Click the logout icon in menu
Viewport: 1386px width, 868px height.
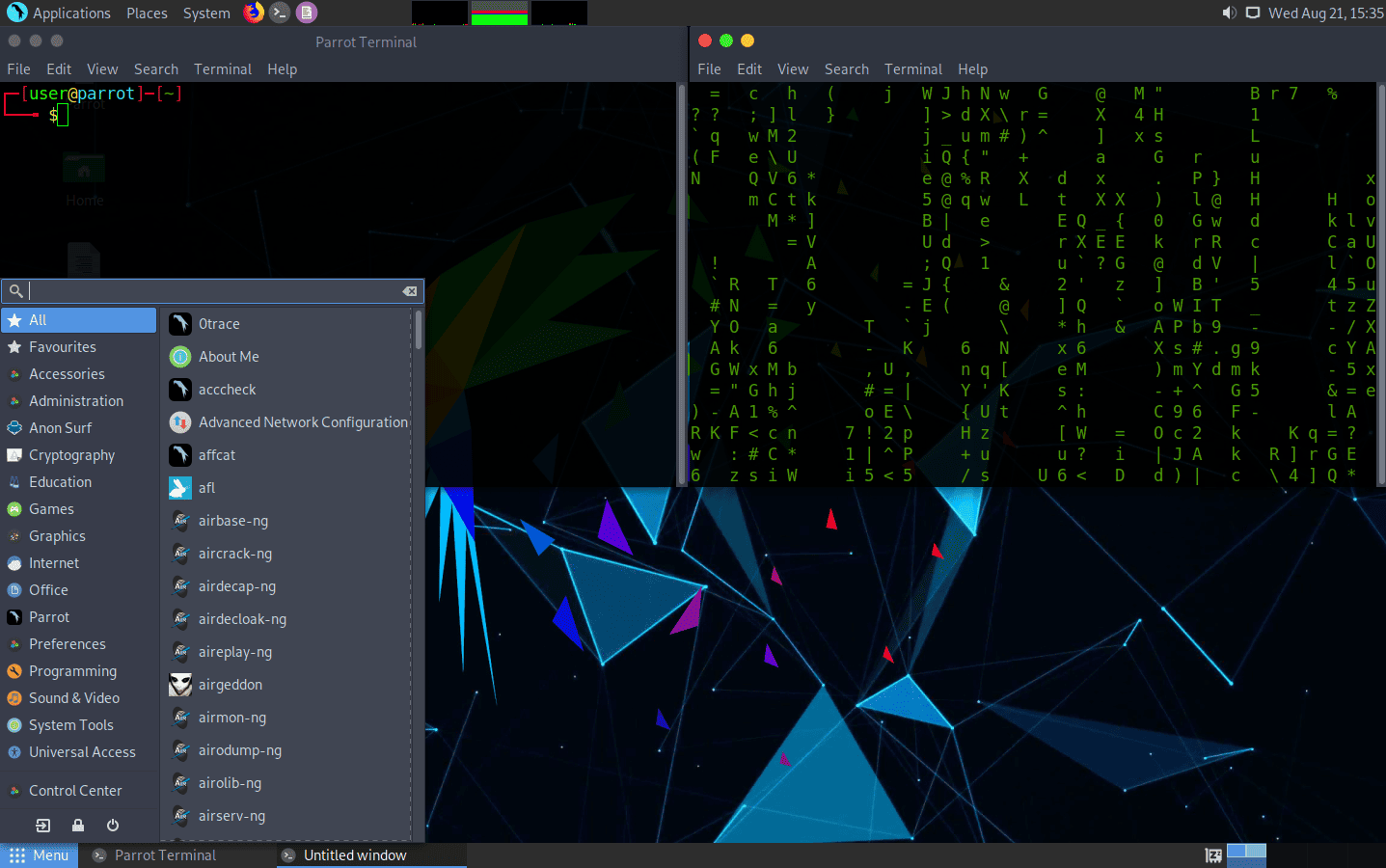pos(43,826)
